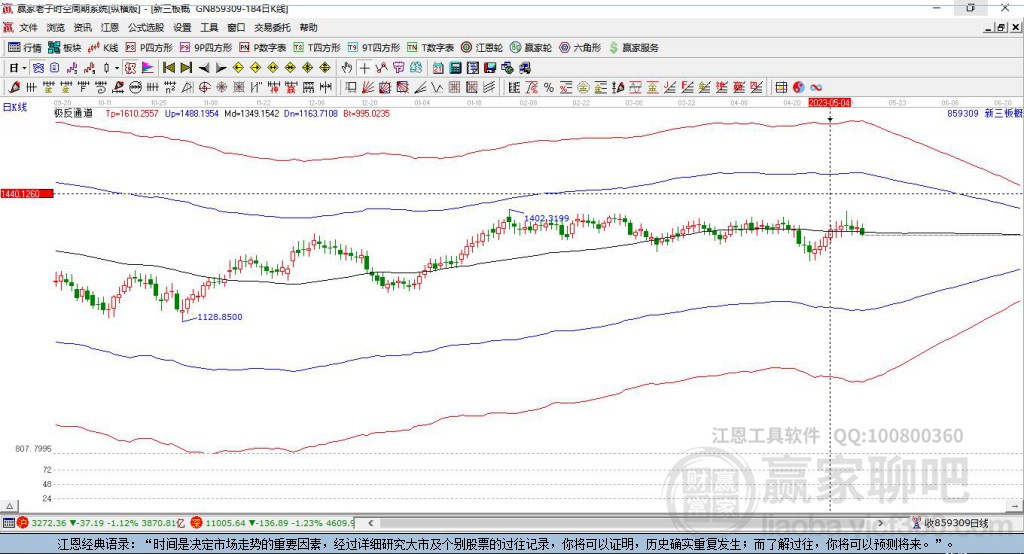Click the 极反通道 indicator name

73,113
